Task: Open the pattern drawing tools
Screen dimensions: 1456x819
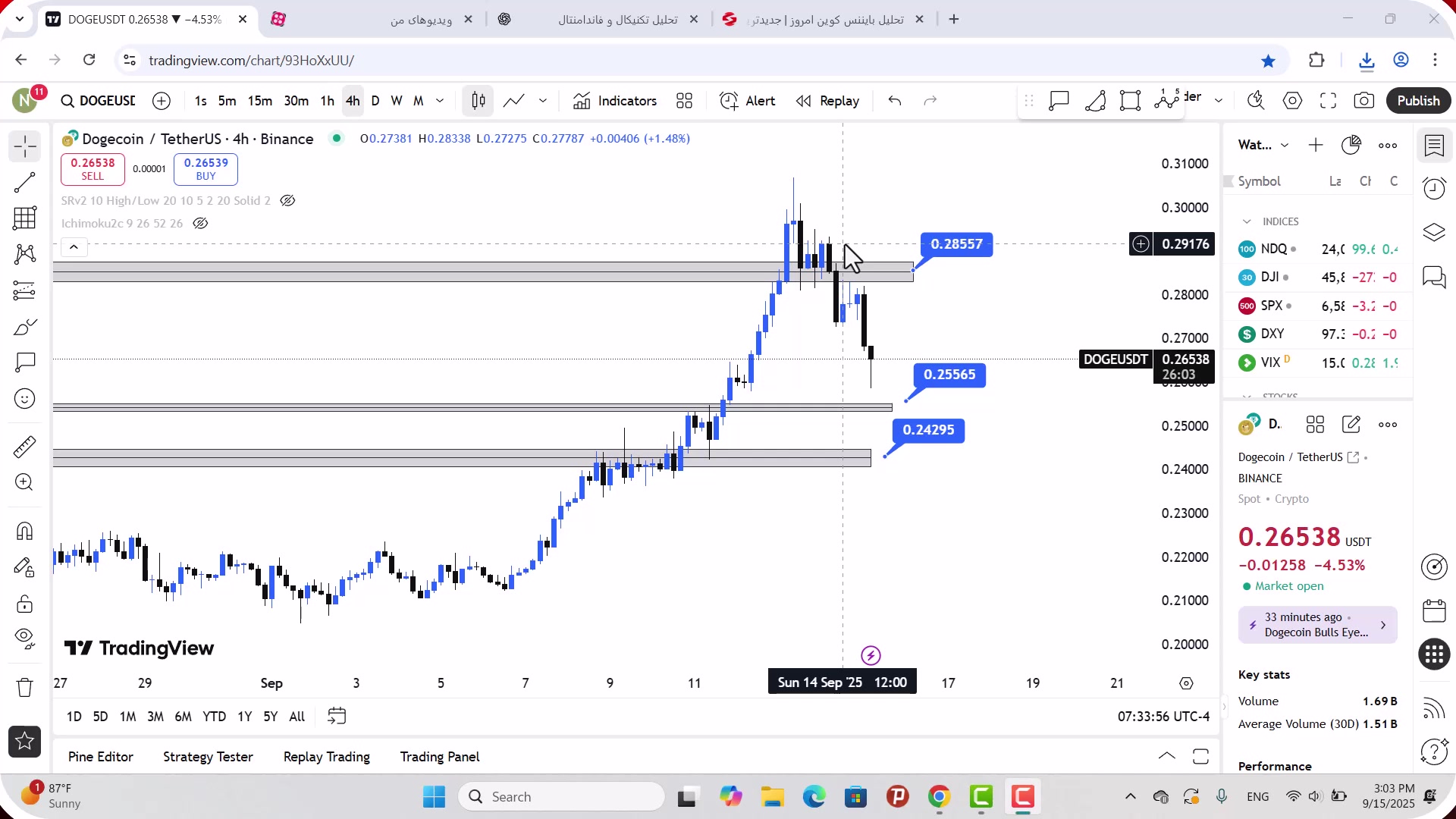Action: 25,254
